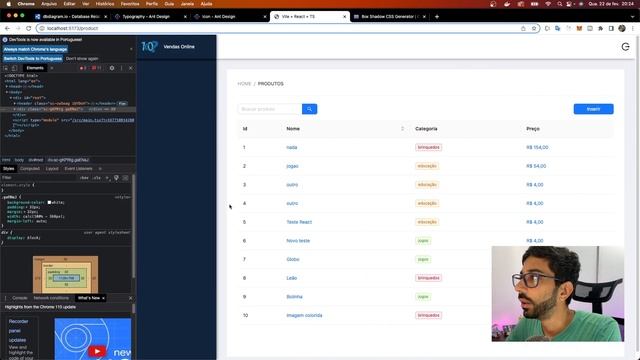Toggle computed styles sidebar icon
640x360 pixels.
pos(125,178)
